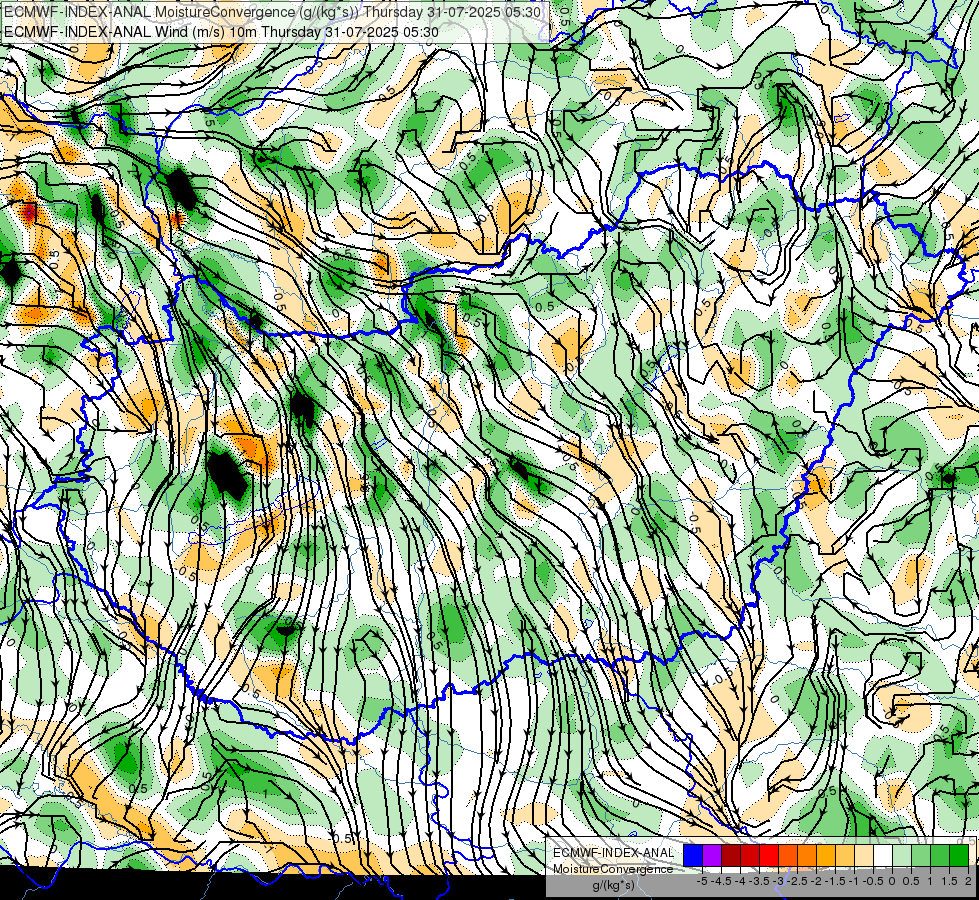Pick the green swatch between 0.5 and 1
The image size is (979, 900).
pyautogui.click(x=921, y=855)
